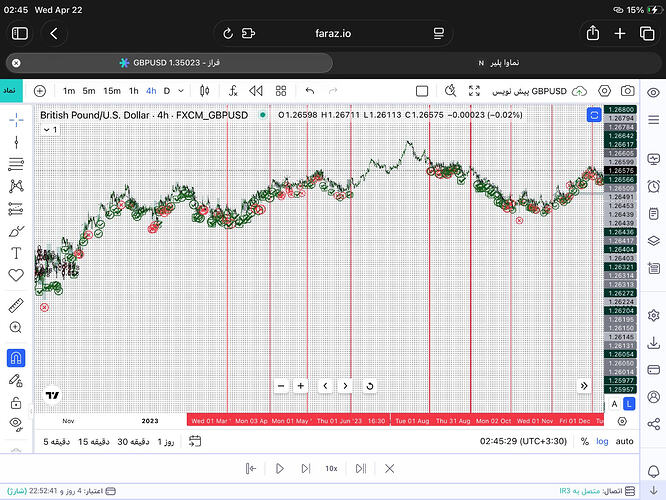Screen dimensions: 666x500
Task: Hide all drawings with eye icon
Action: 16,424
